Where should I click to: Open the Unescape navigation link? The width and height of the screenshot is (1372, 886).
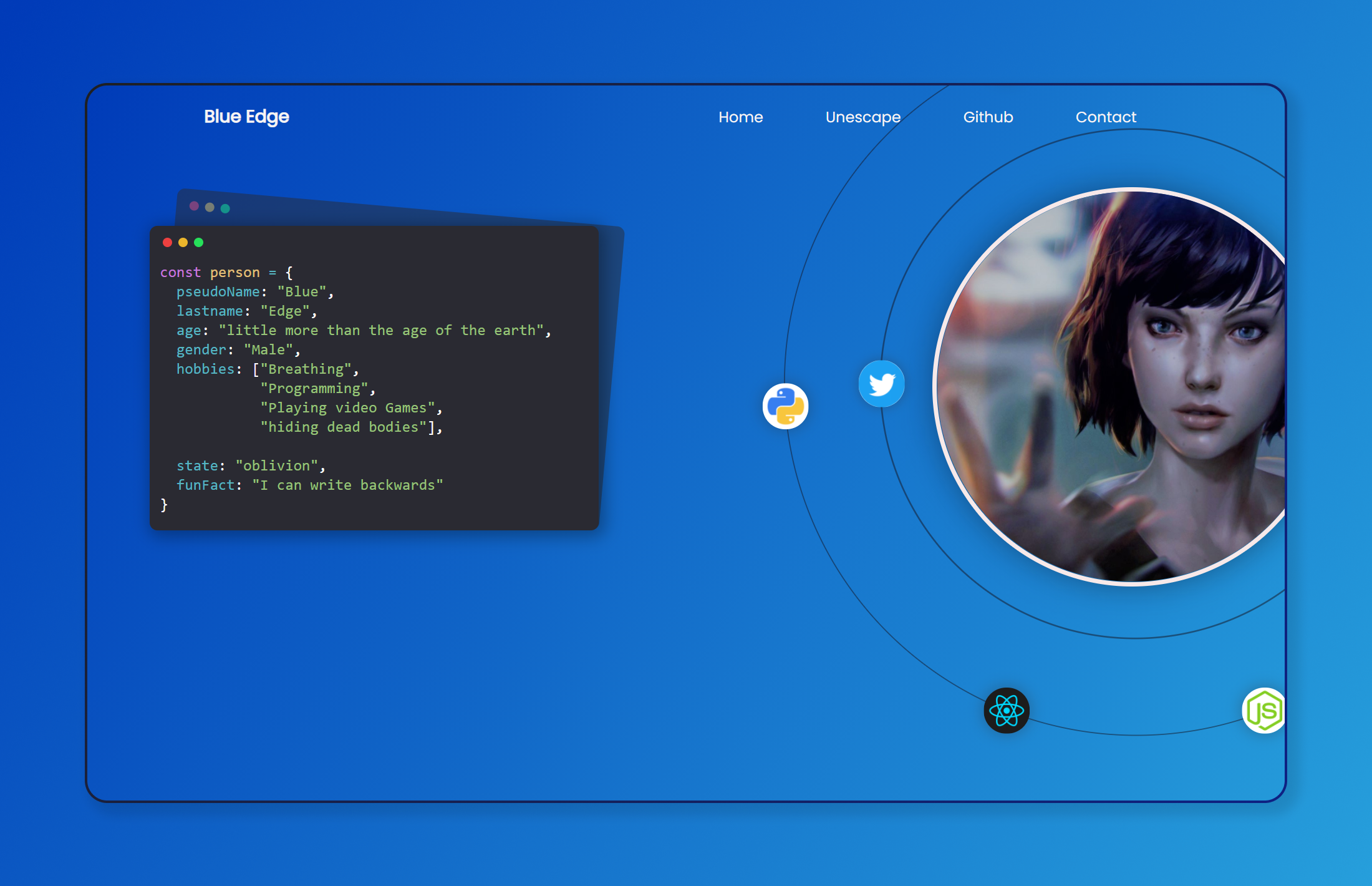point(862,117)
